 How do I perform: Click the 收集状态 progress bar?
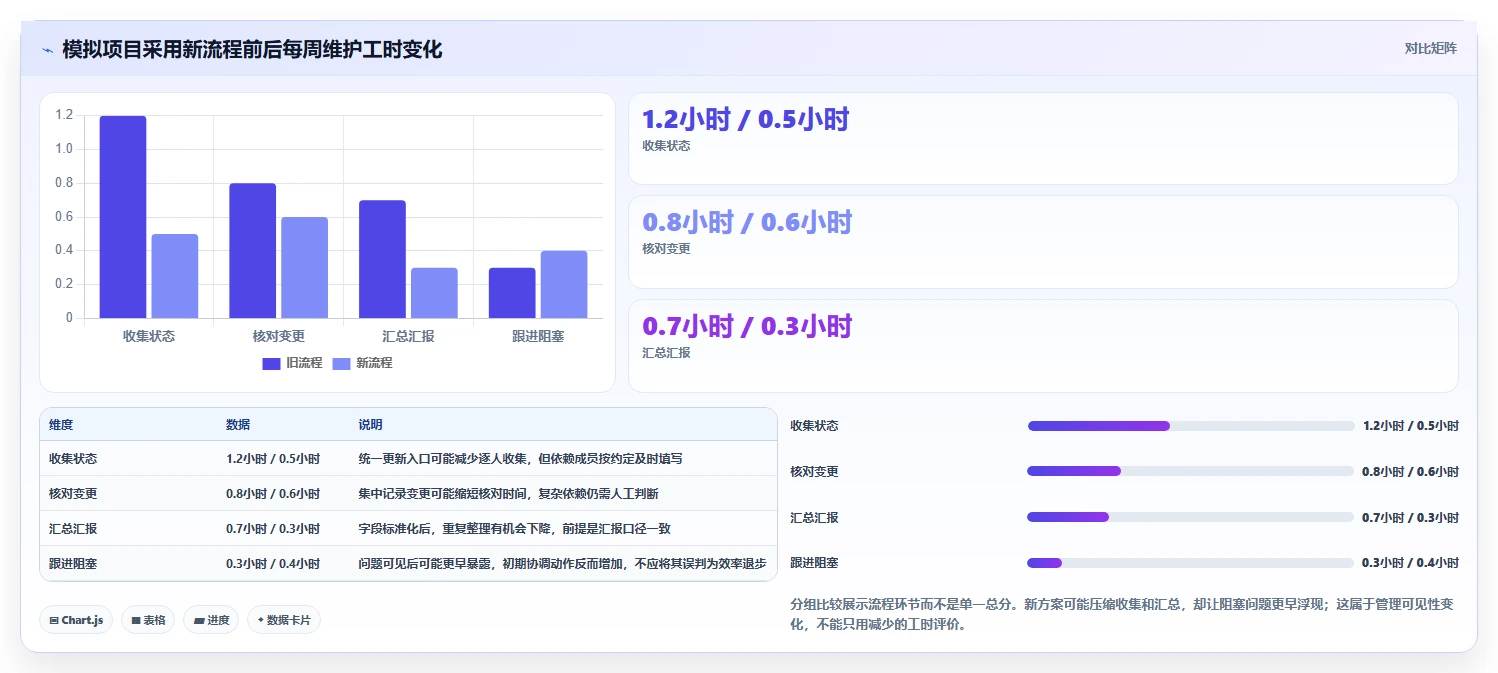1191,426
